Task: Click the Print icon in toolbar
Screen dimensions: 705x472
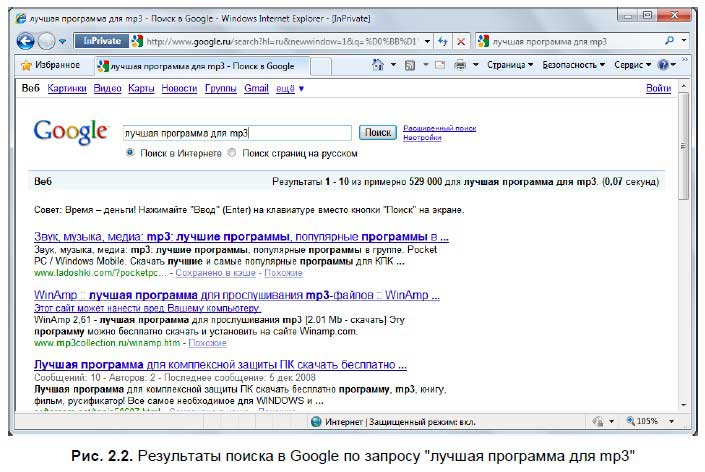Action: [461, 65]
